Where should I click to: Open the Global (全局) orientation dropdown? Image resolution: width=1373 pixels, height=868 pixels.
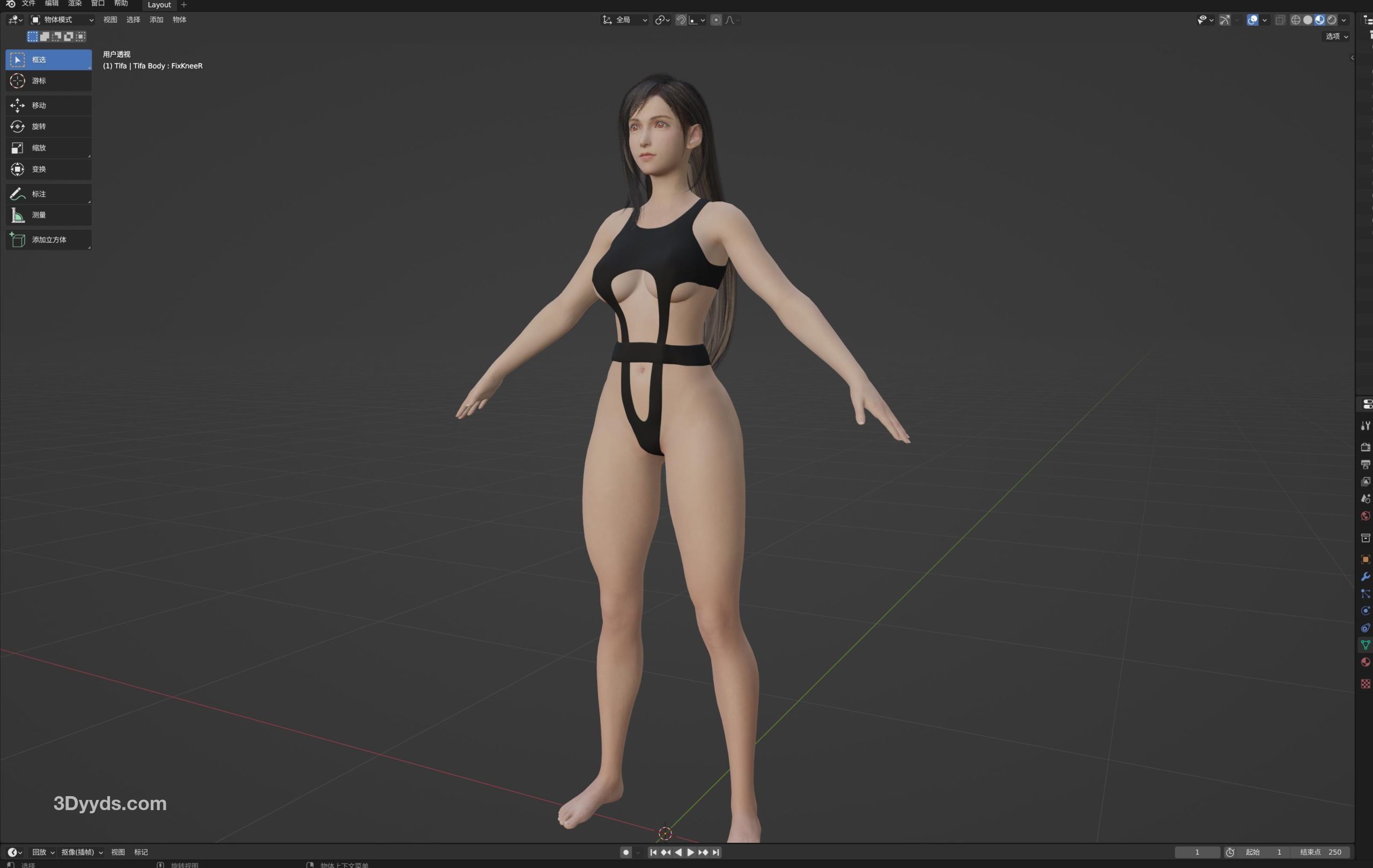pos(625,20)
